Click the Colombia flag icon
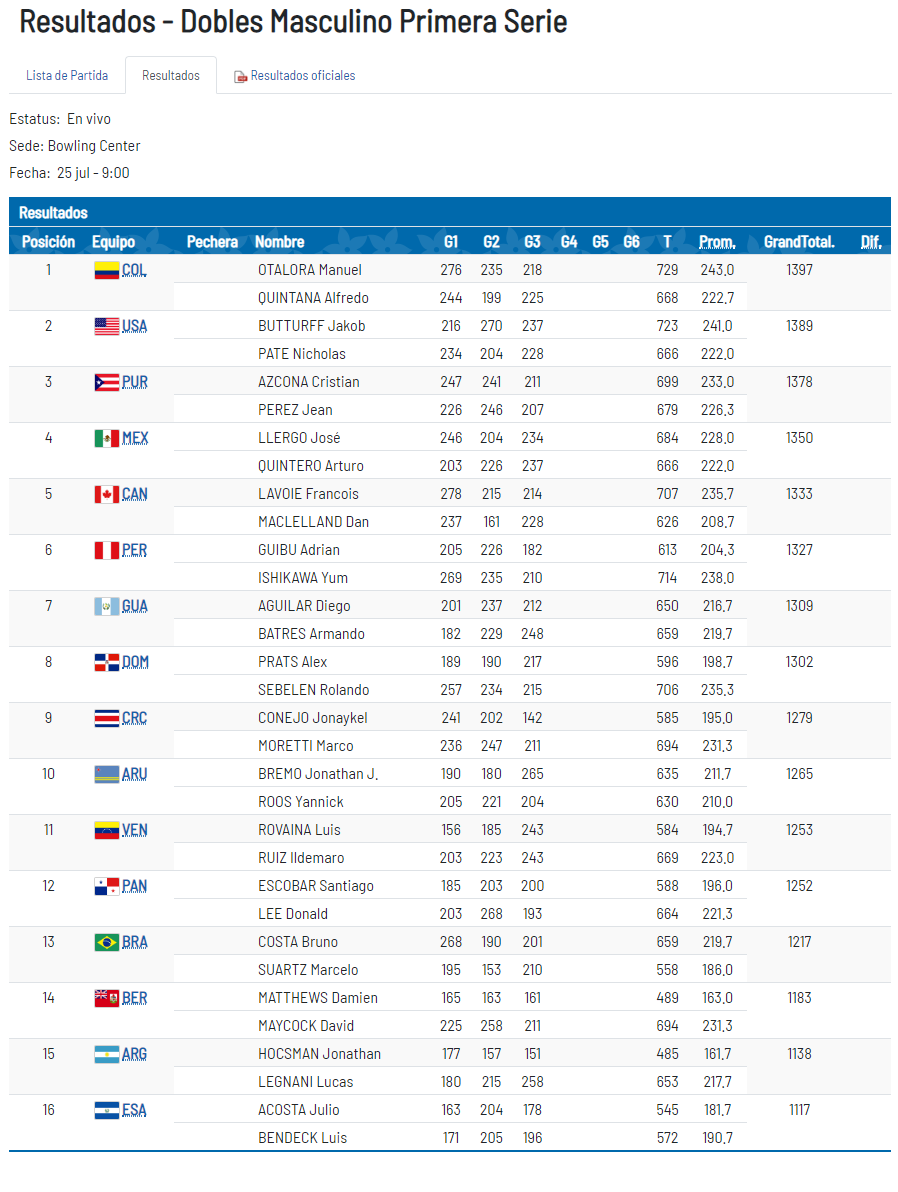 [x=106, y=270]
